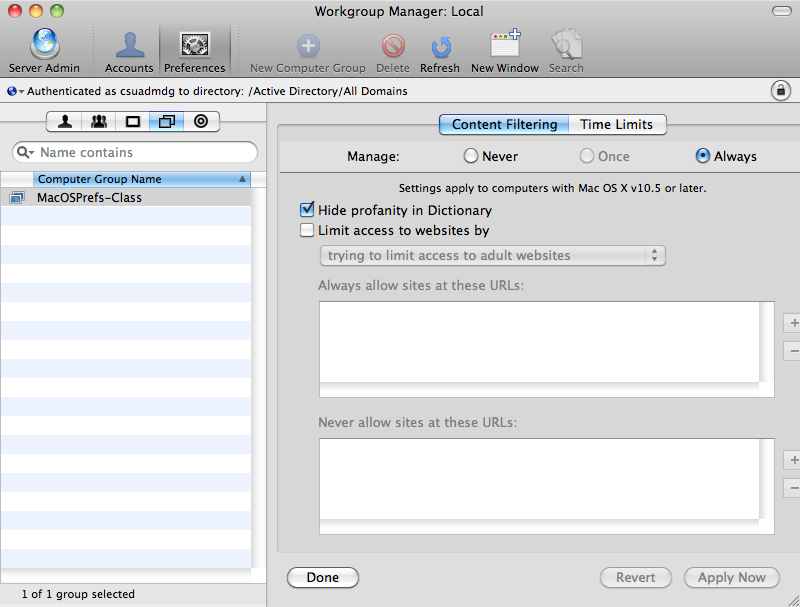Click the Always allow sites URL list
Screen dimensions: 800x607
pos(546,349)
